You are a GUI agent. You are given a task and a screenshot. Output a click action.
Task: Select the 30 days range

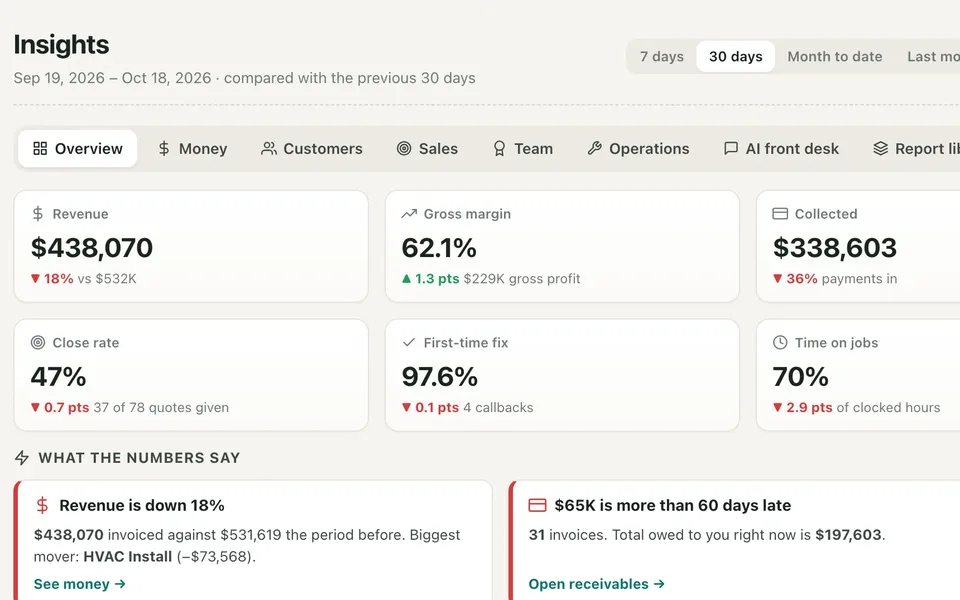pos(735,56)
